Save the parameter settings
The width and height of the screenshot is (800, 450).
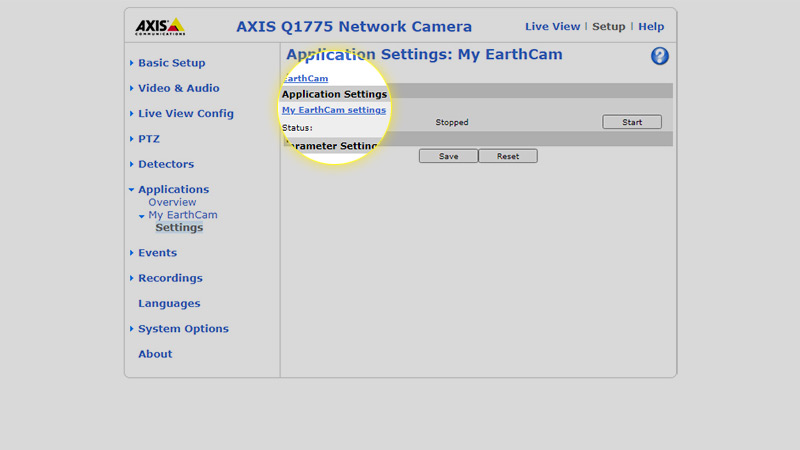pos(448,156)
